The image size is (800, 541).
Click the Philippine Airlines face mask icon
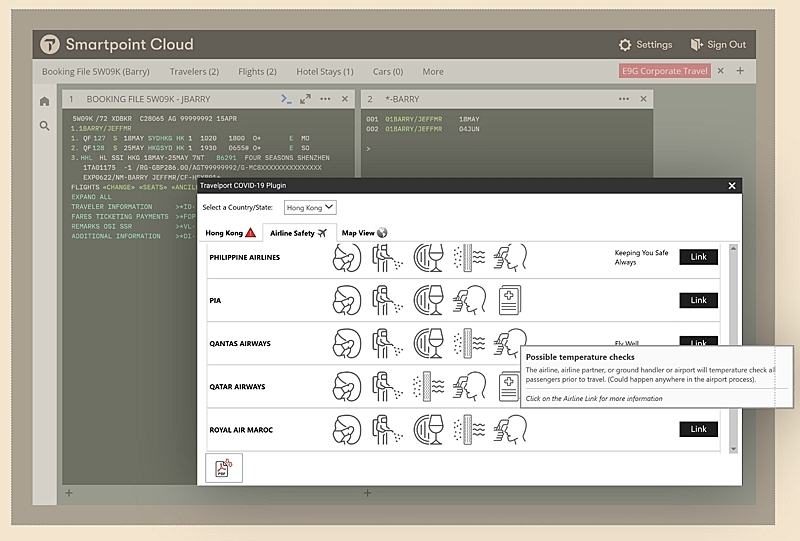[347, 257]
